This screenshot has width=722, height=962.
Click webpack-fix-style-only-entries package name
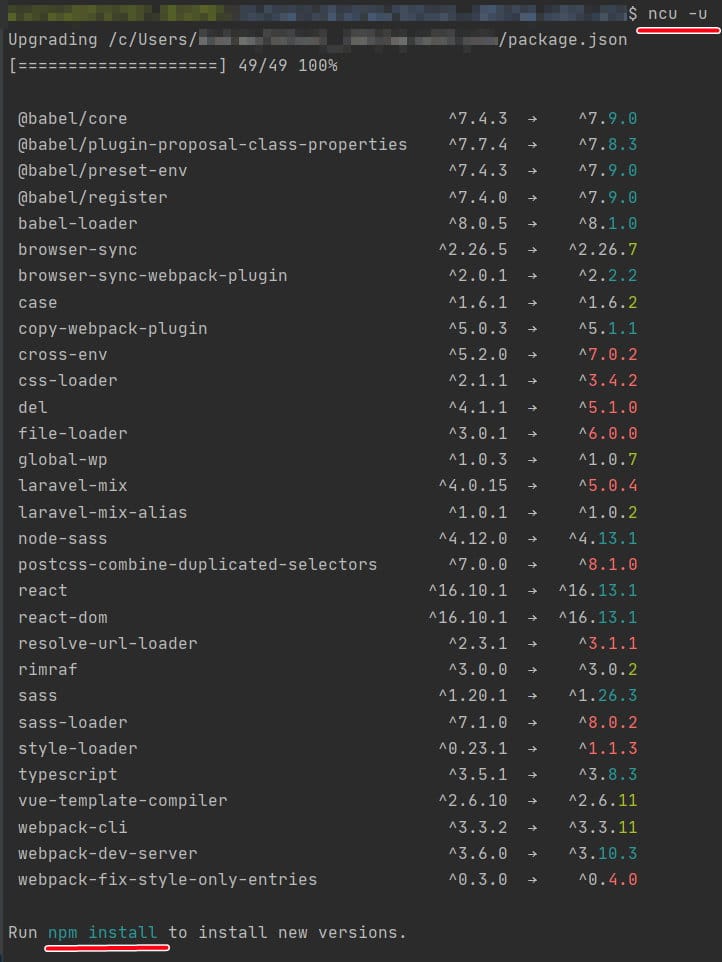[167, 880]
